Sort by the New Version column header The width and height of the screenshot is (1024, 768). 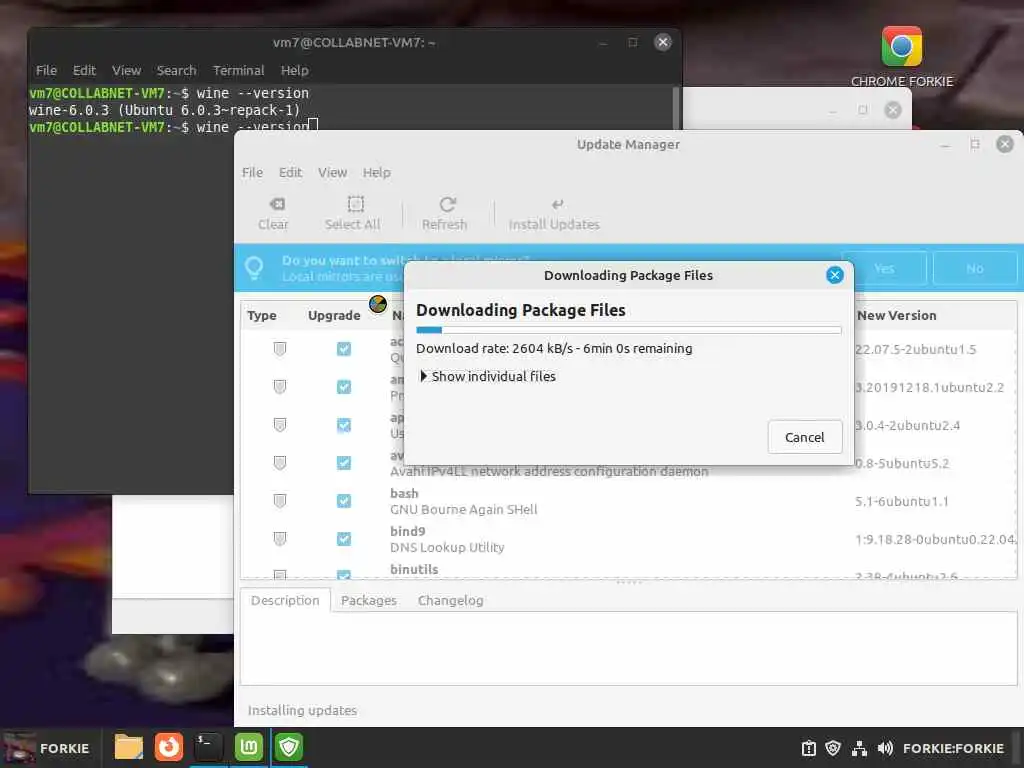click(x=897, y=315)
